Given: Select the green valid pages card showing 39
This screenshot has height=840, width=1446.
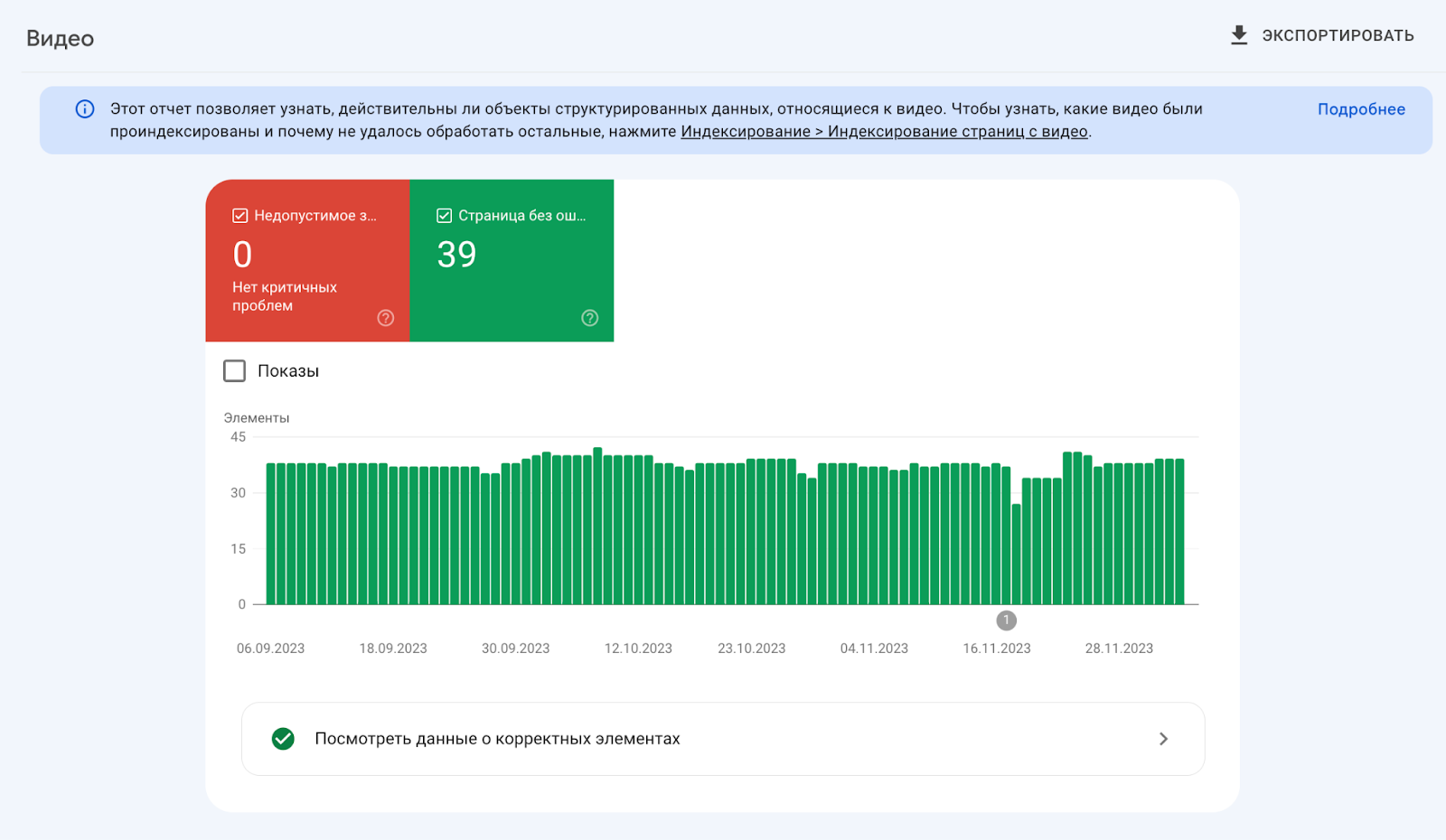Looking at the screenshot, I should [x=512, y=261].
